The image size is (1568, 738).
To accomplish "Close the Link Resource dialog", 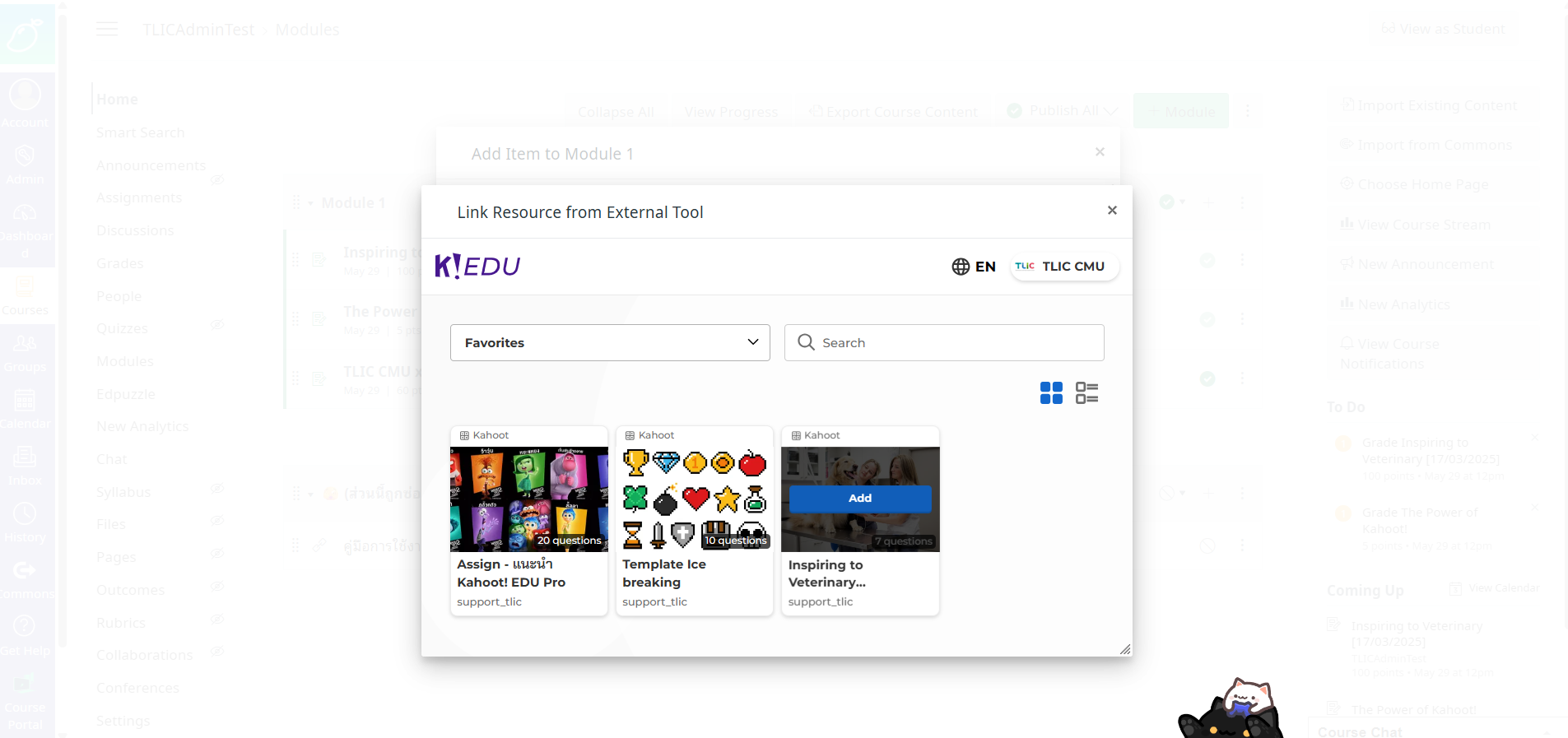I will point(1112,211).
